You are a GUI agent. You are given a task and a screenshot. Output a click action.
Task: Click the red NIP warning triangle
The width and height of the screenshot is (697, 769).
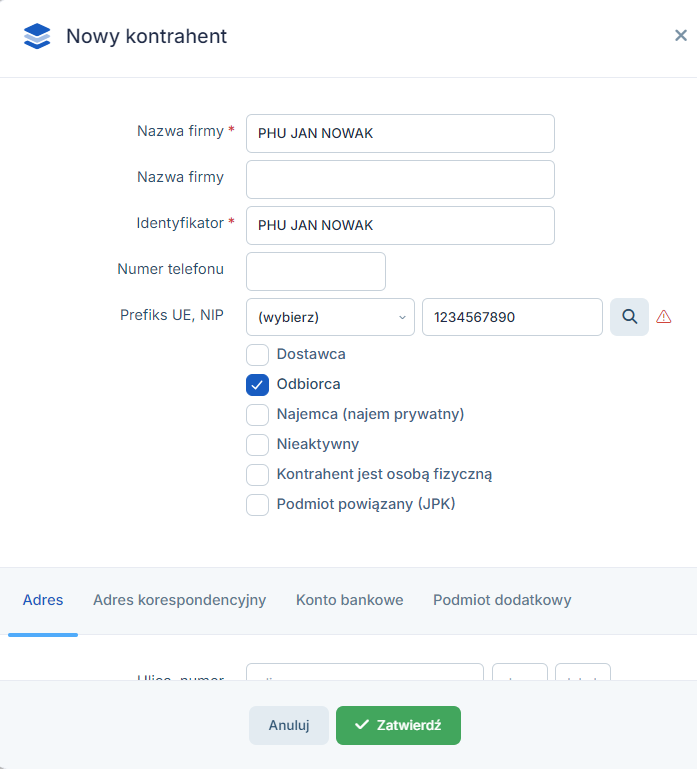tap(664, 317)
